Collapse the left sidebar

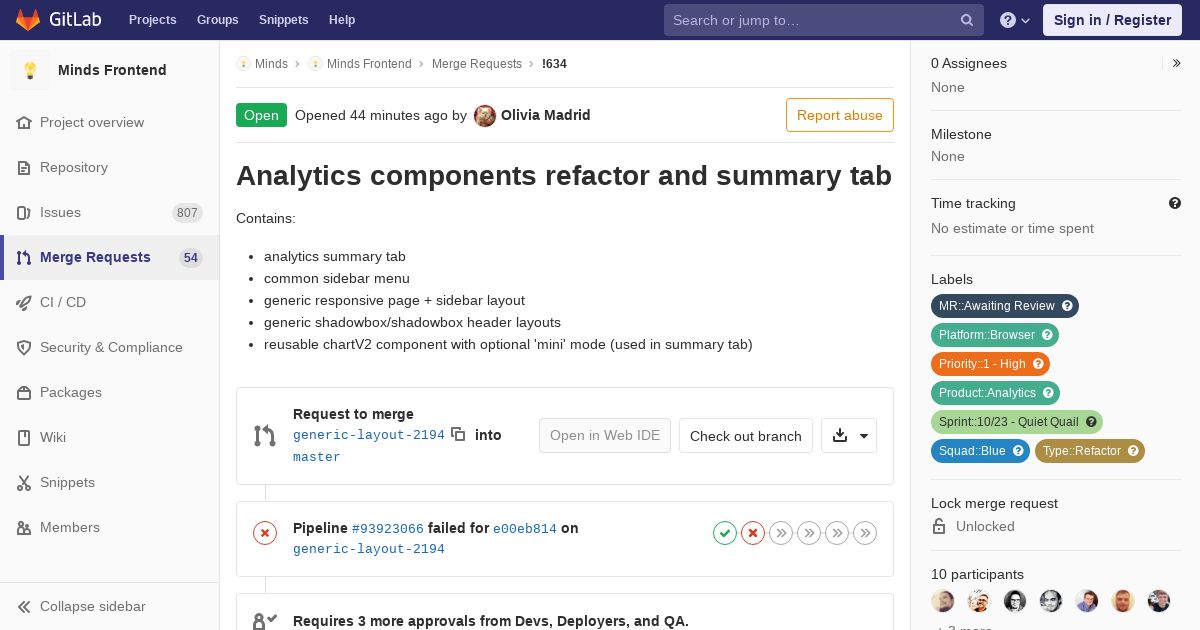pyautogui.click(x=110, y=606)
